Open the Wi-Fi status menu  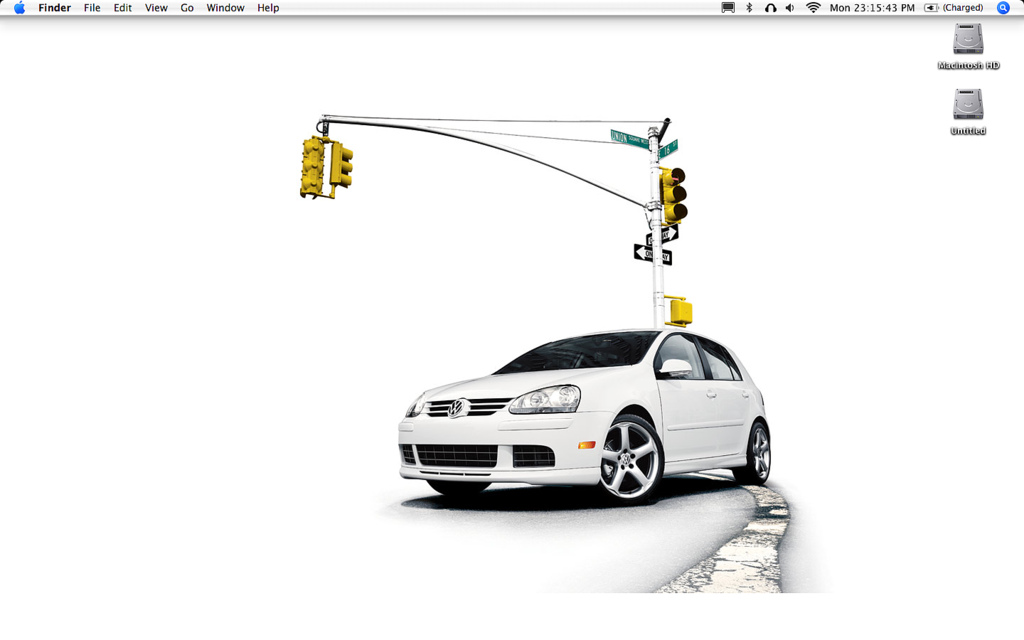coord(813,8)
